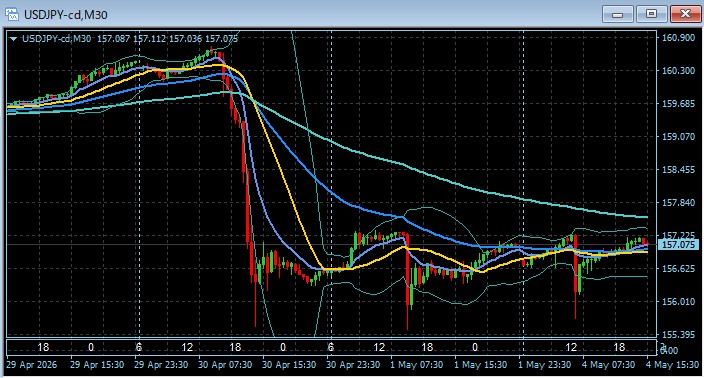This screenshot has width=704, height=378.
Task: Click the 4 May 07:30 time label
Action: [x=608, y=365]
